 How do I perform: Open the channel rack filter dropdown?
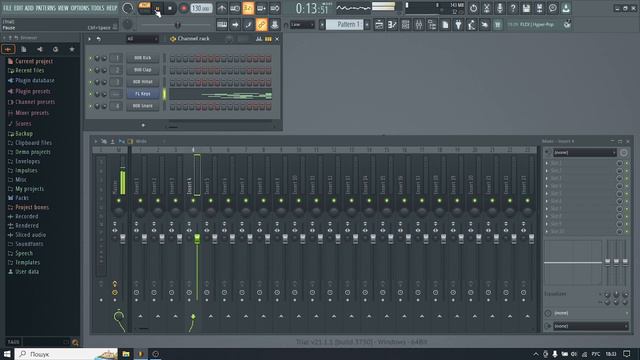tap(142, 39)
